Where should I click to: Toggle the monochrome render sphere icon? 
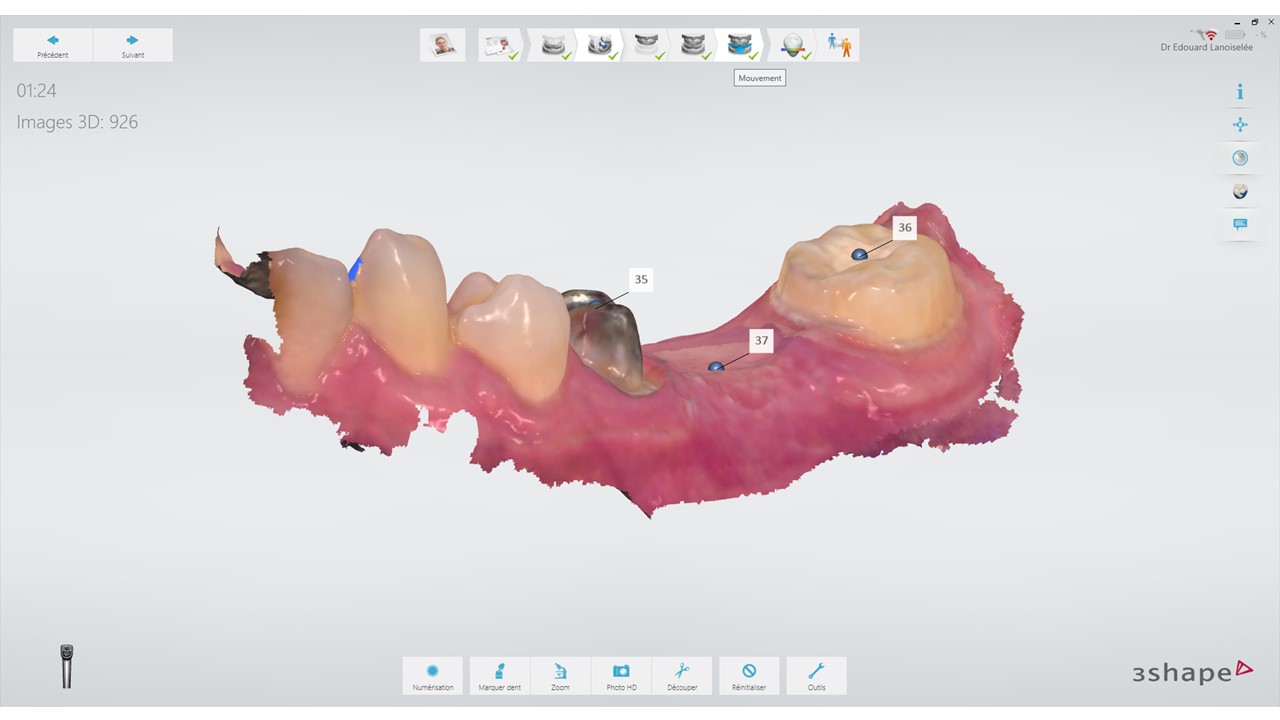tap(1240, 158)
